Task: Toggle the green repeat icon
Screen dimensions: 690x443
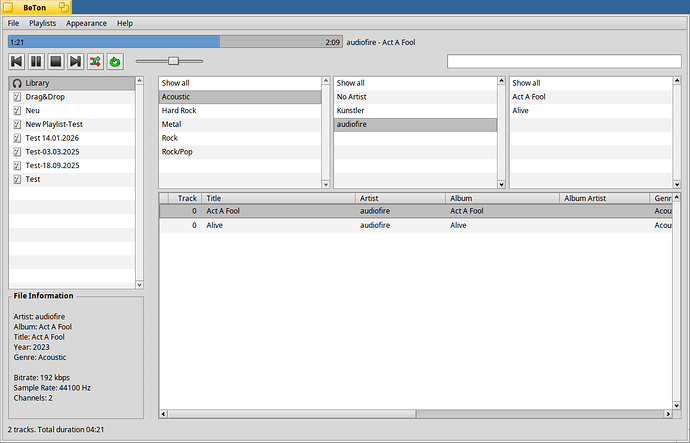Action: click(x=115, y=62)
